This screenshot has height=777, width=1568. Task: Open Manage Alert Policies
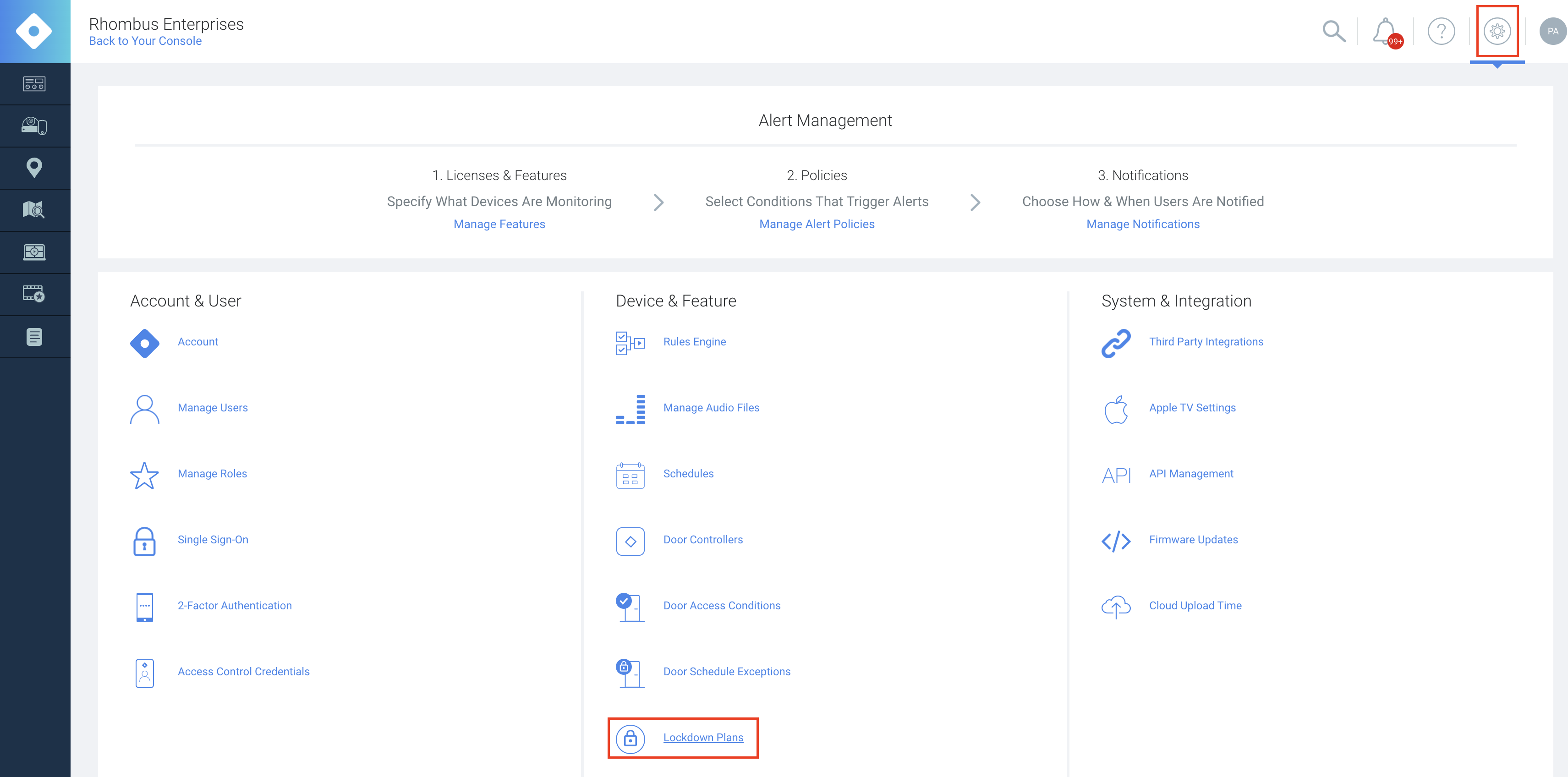(x=817, y=224)
